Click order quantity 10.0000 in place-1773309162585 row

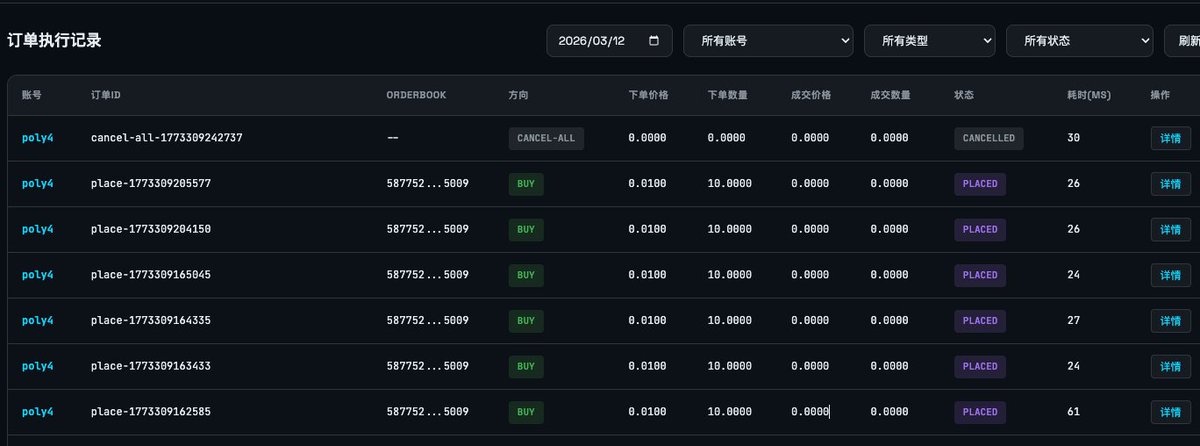[729, 412]
